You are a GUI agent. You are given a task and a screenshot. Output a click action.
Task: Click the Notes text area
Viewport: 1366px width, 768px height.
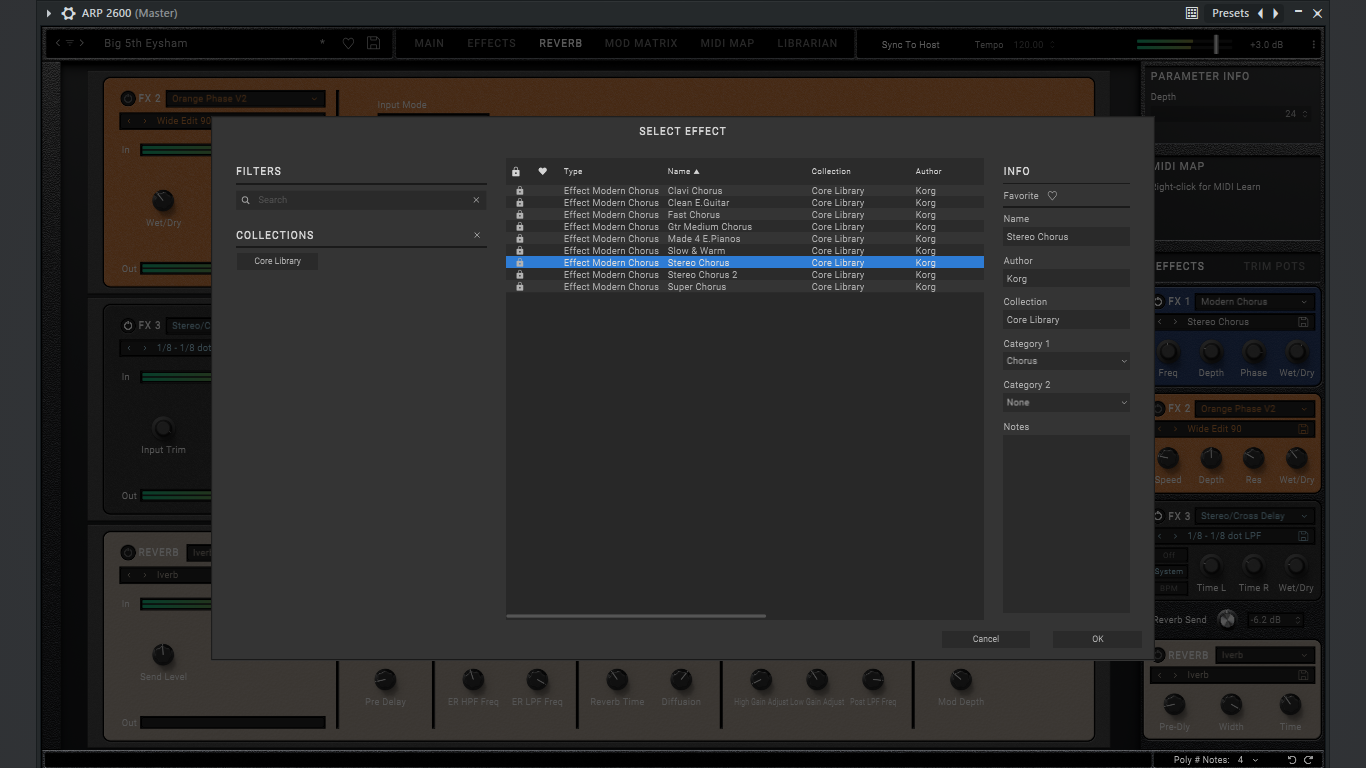click(1066, 524)
